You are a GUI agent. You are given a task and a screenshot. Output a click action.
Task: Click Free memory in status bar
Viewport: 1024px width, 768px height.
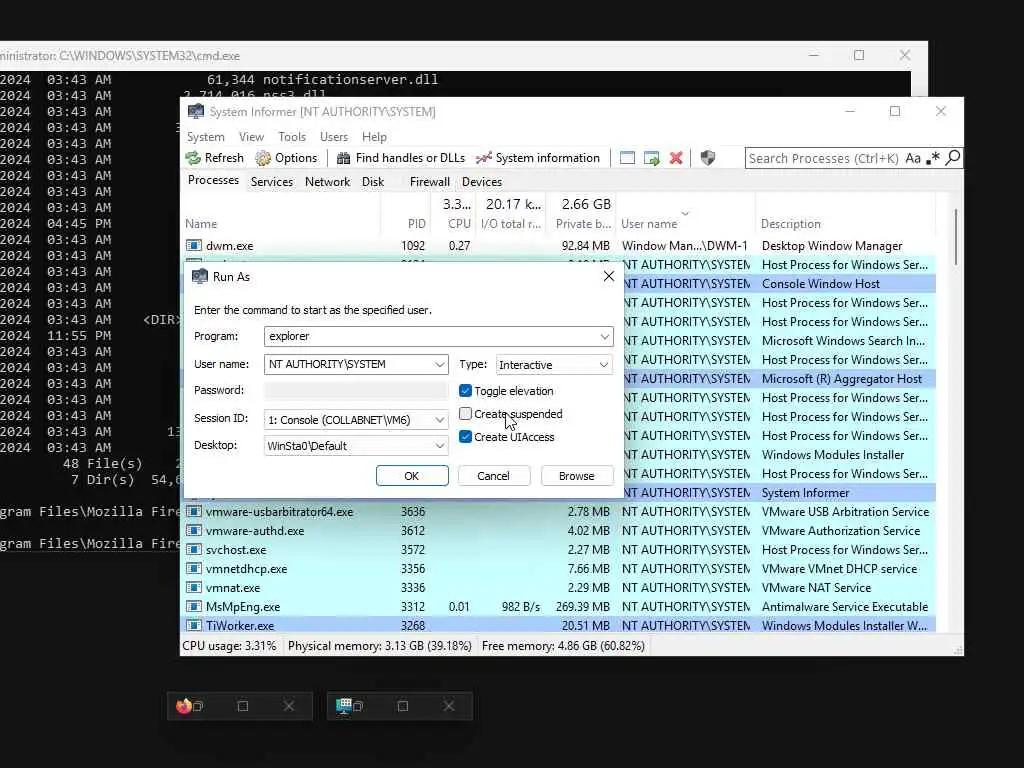(563, 646)
